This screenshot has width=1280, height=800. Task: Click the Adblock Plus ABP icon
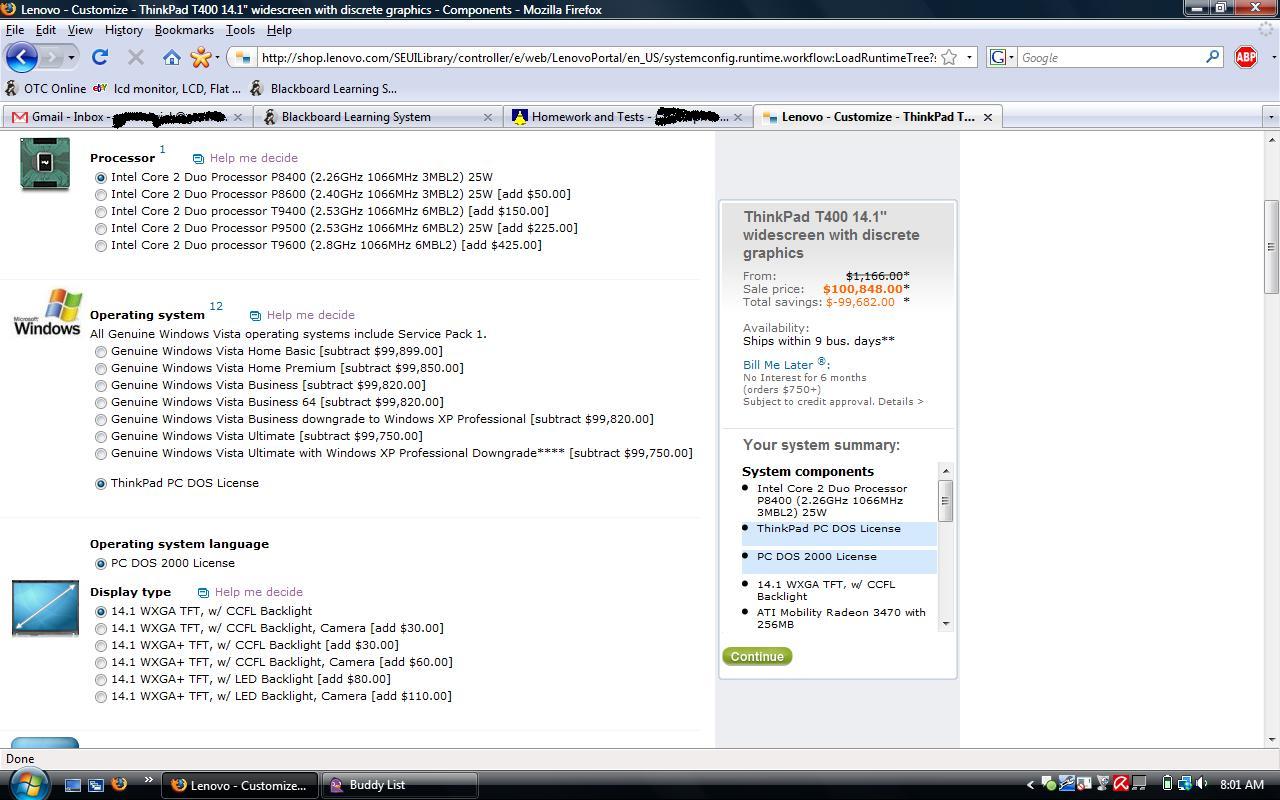[1245, 57]
